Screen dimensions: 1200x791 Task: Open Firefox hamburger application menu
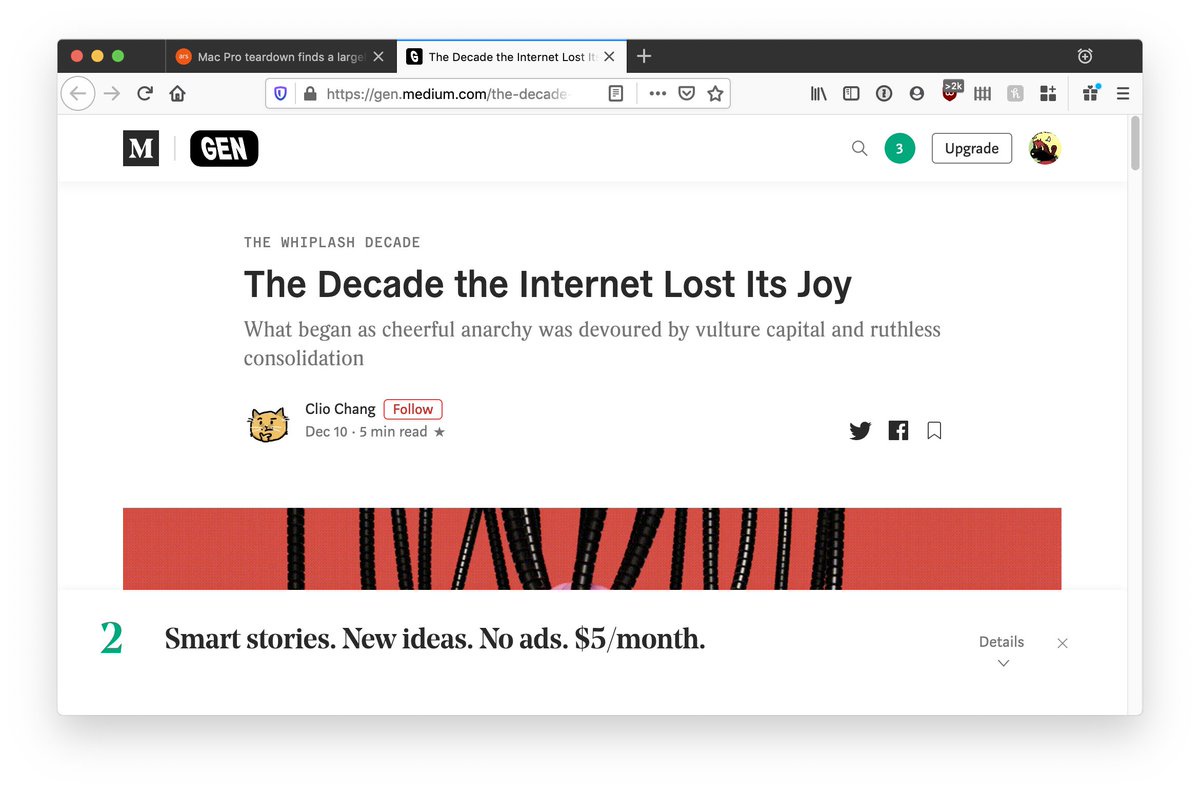click(x=1123, y=93)
